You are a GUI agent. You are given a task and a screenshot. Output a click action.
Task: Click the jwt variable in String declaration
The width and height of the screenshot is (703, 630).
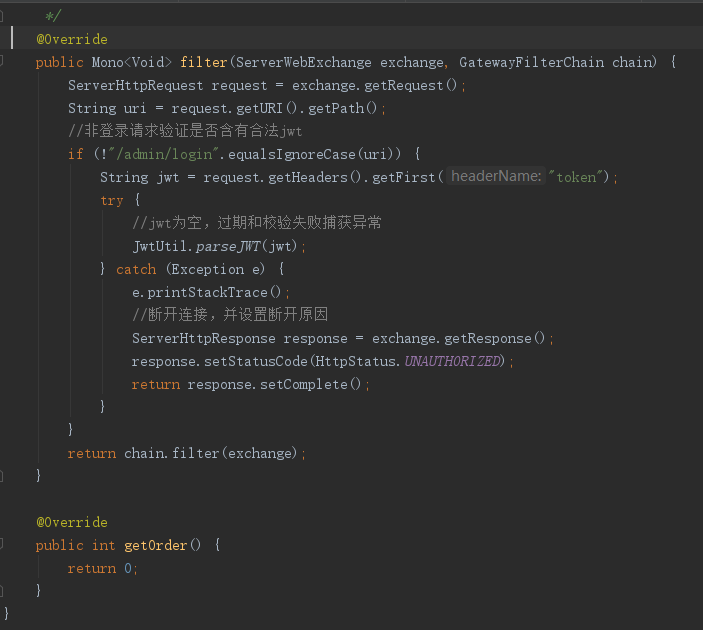click(168, 178)
